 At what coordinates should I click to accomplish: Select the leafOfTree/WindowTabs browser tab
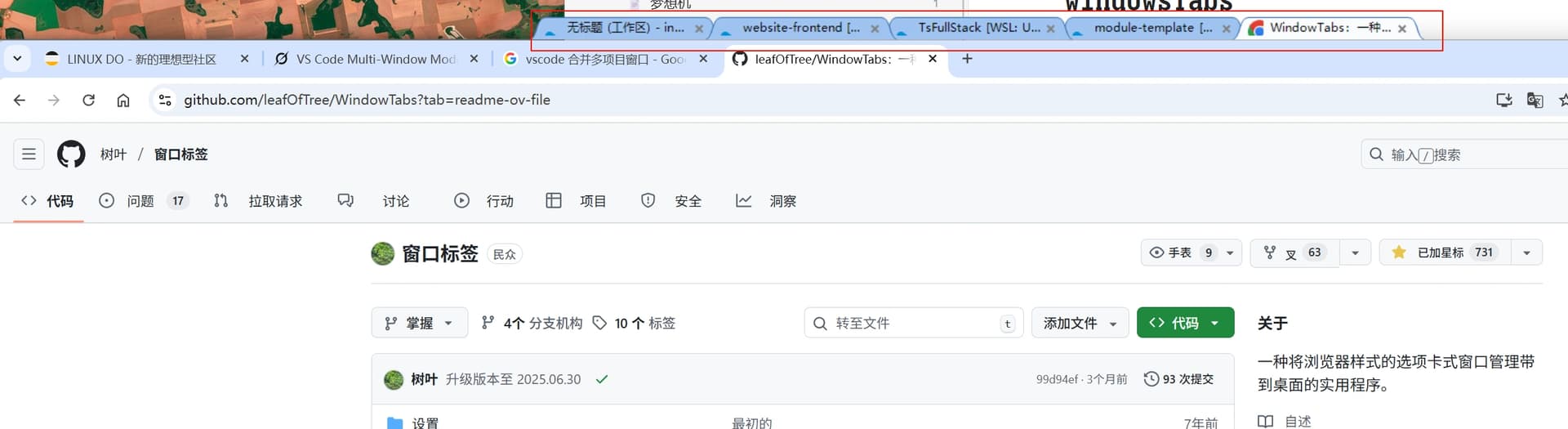(x=835, y=59)
